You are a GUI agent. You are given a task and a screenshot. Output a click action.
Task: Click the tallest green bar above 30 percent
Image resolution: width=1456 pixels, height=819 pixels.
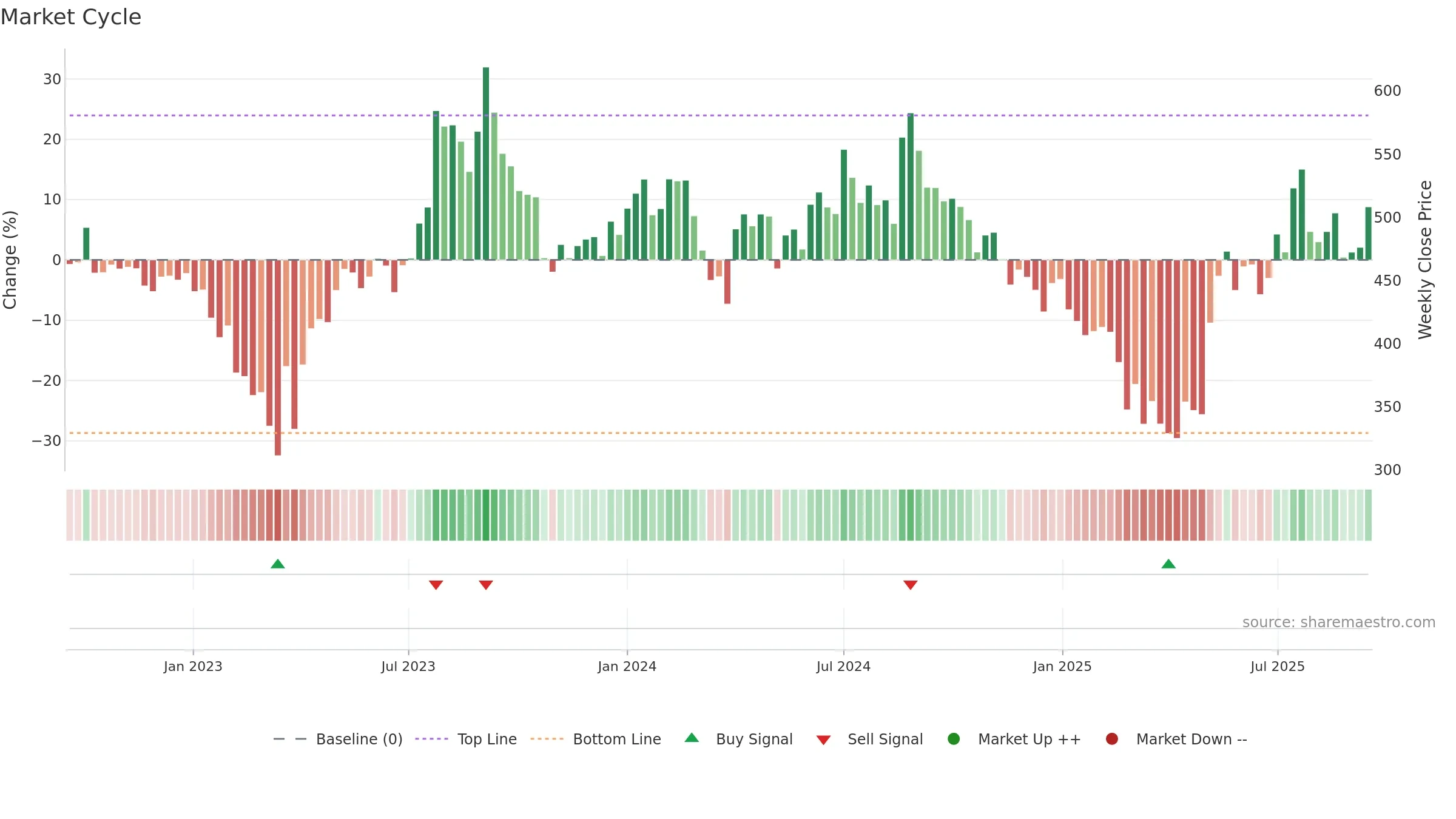point(486,163)
